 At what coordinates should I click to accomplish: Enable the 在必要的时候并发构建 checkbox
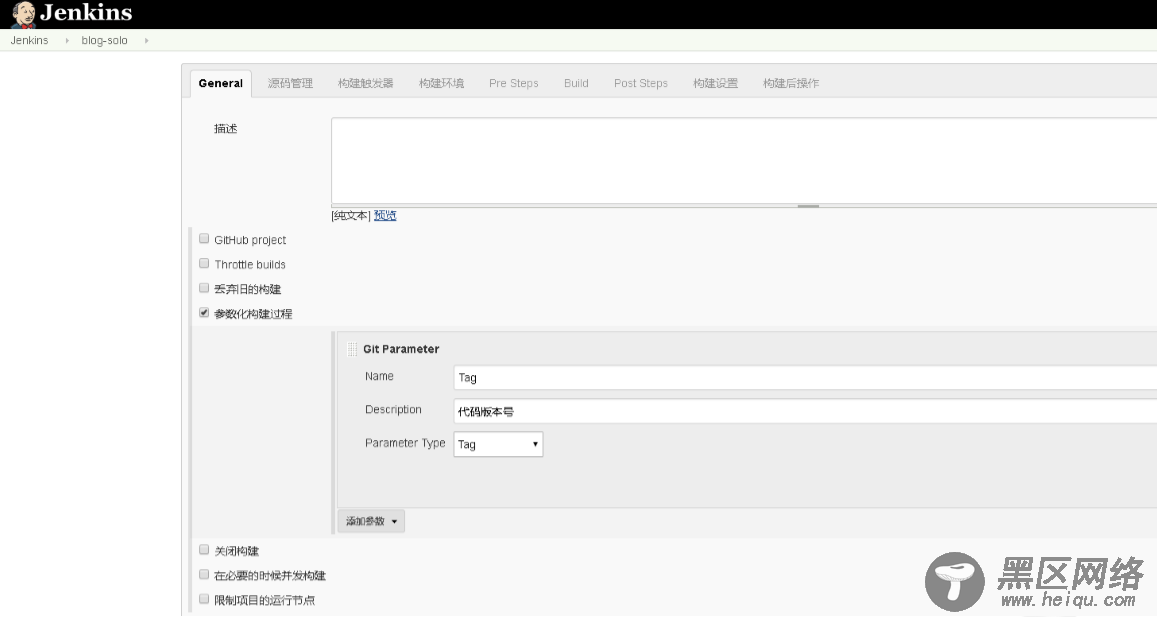pos(204,574)
